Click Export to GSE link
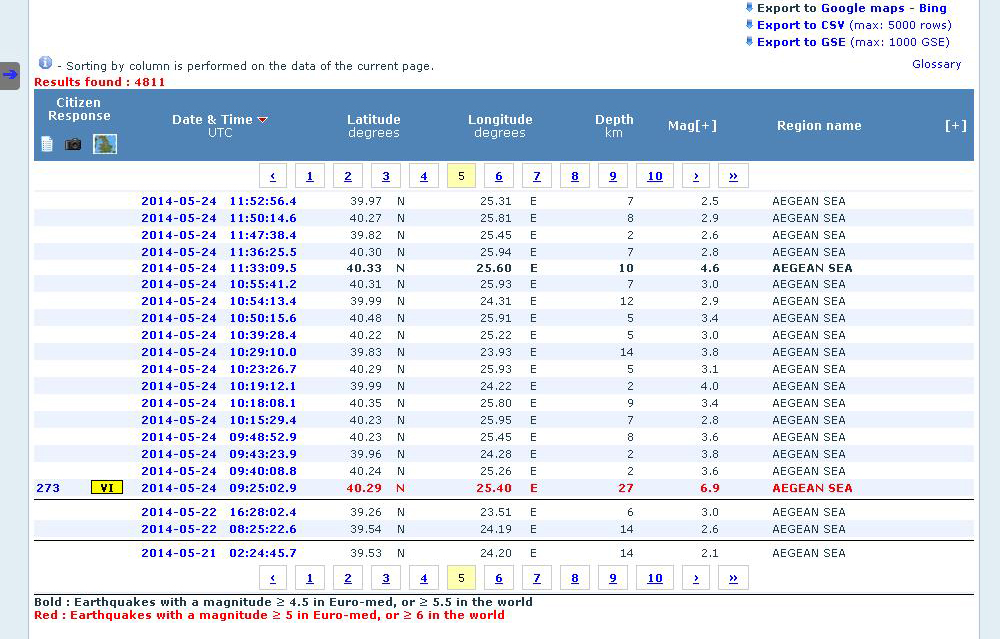 click(x=800, y=42)
